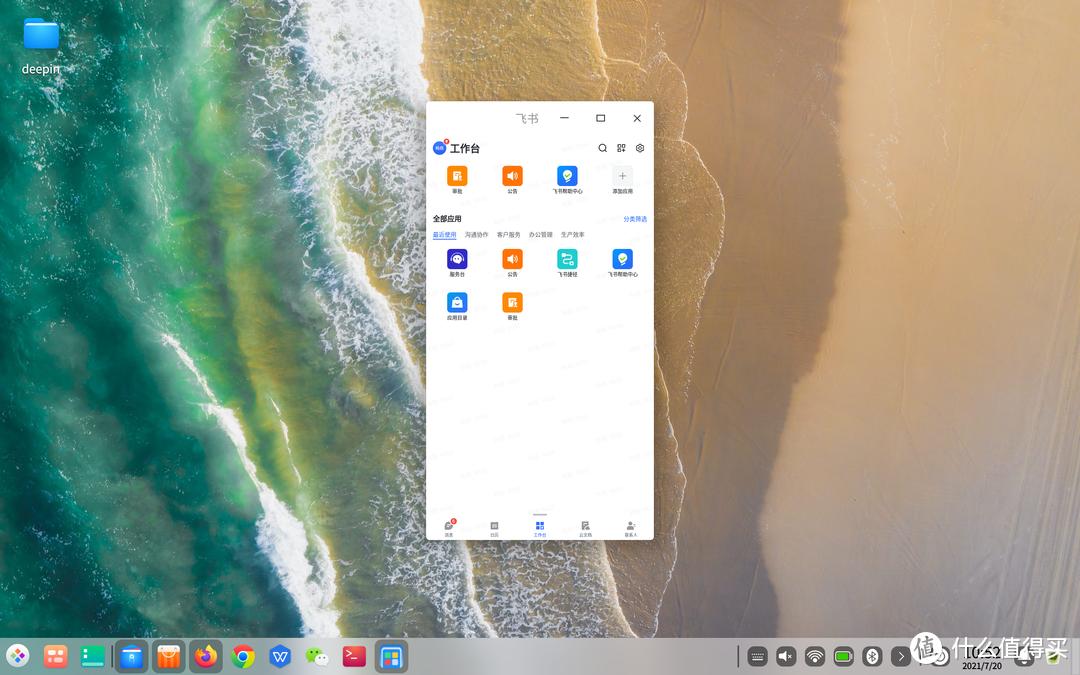Click the 添加应用 add application tile

point(622,176)
